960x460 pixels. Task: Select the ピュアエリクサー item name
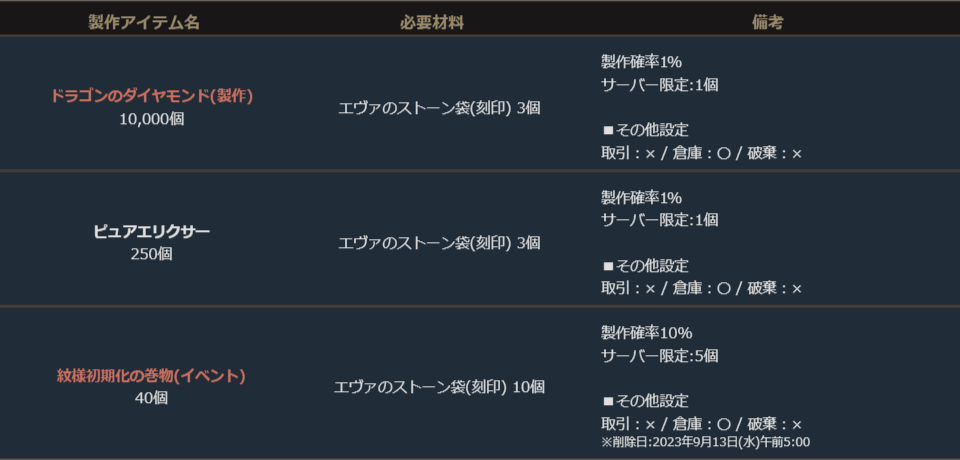151,231
